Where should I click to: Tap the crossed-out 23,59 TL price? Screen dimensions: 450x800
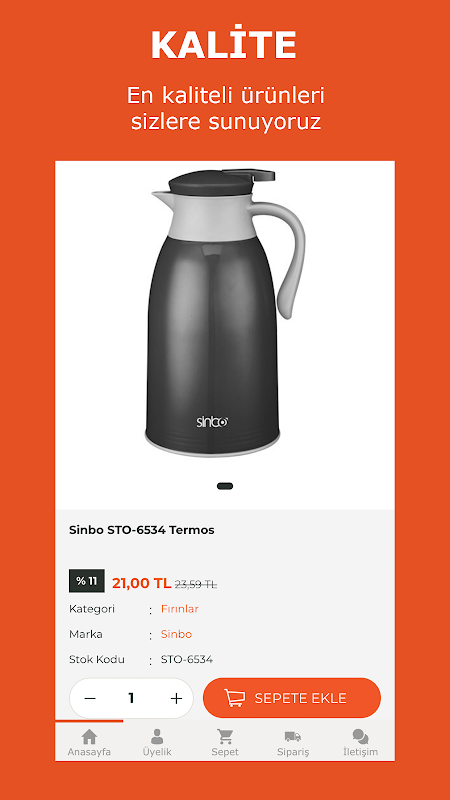click(x=196, y=585)
